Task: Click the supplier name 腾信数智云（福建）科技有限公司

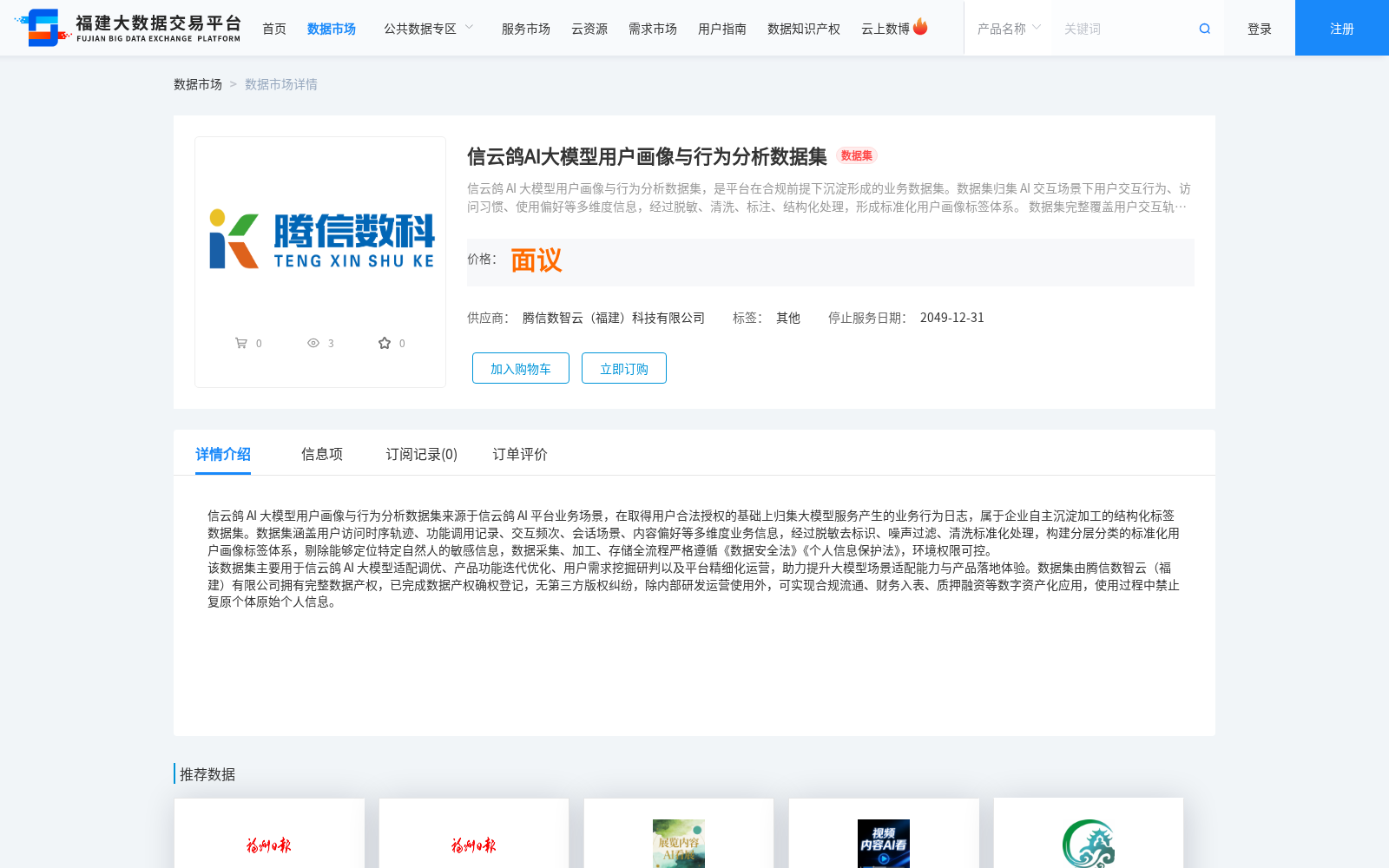Action: tap(614, 318)
